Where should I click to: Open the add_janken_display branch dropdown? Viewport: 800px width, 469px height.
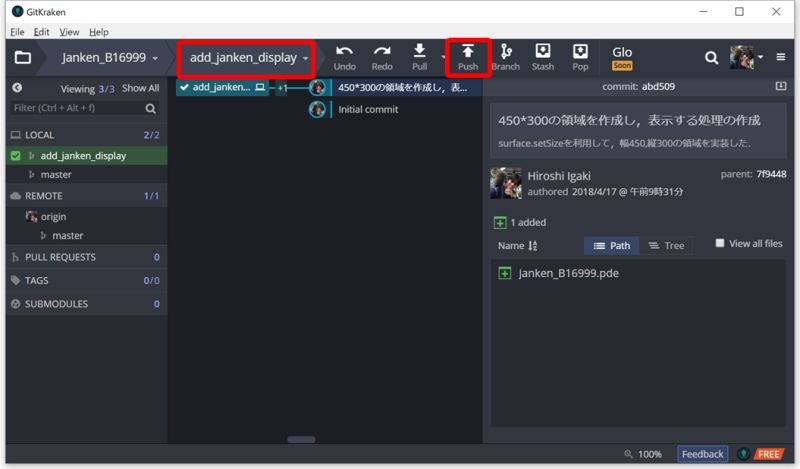(x=249, y=58)
